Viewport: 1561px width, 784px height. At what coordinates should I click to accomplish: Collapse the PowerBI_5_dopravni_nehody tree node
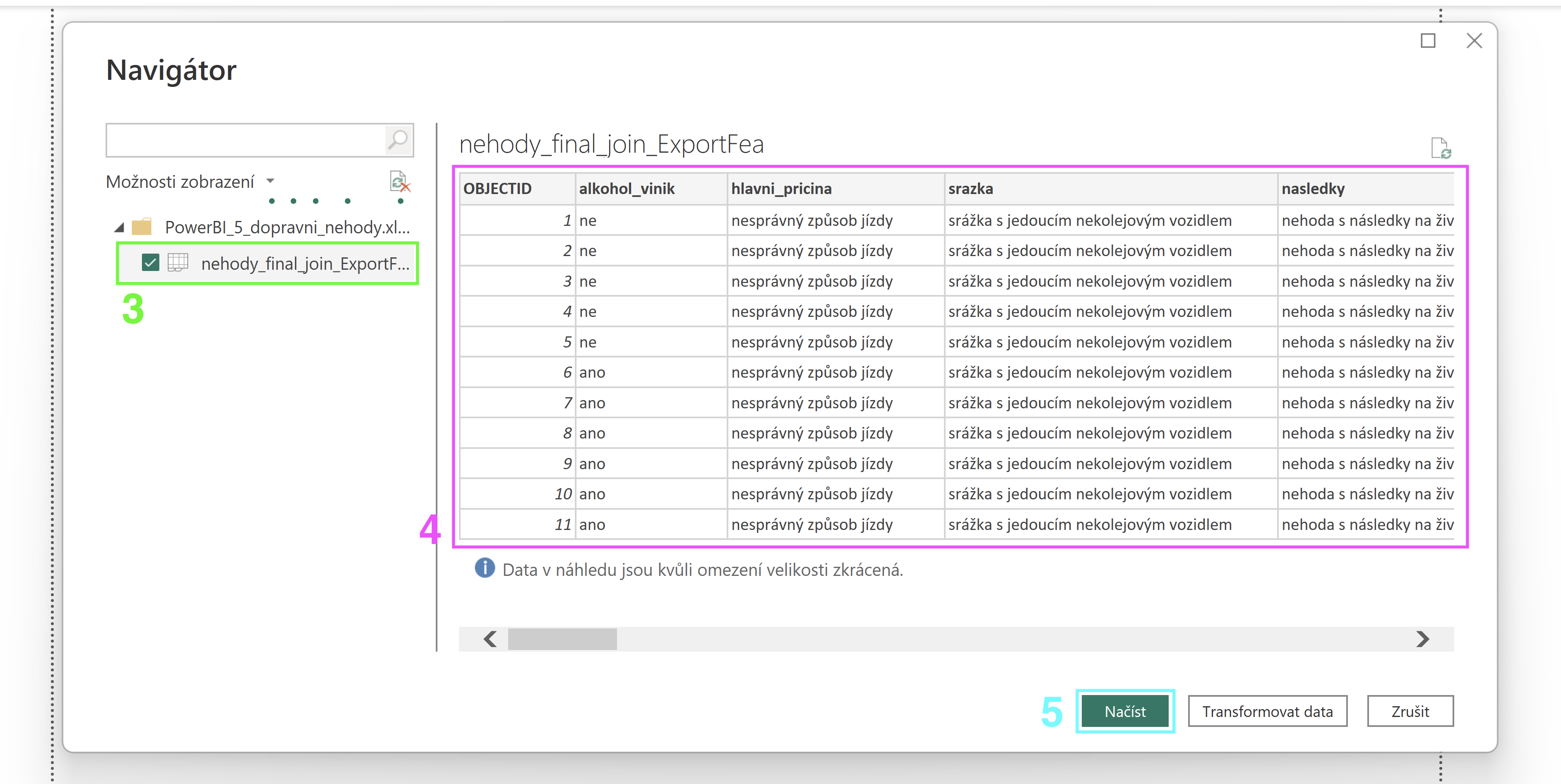click(x=119, y=227)
